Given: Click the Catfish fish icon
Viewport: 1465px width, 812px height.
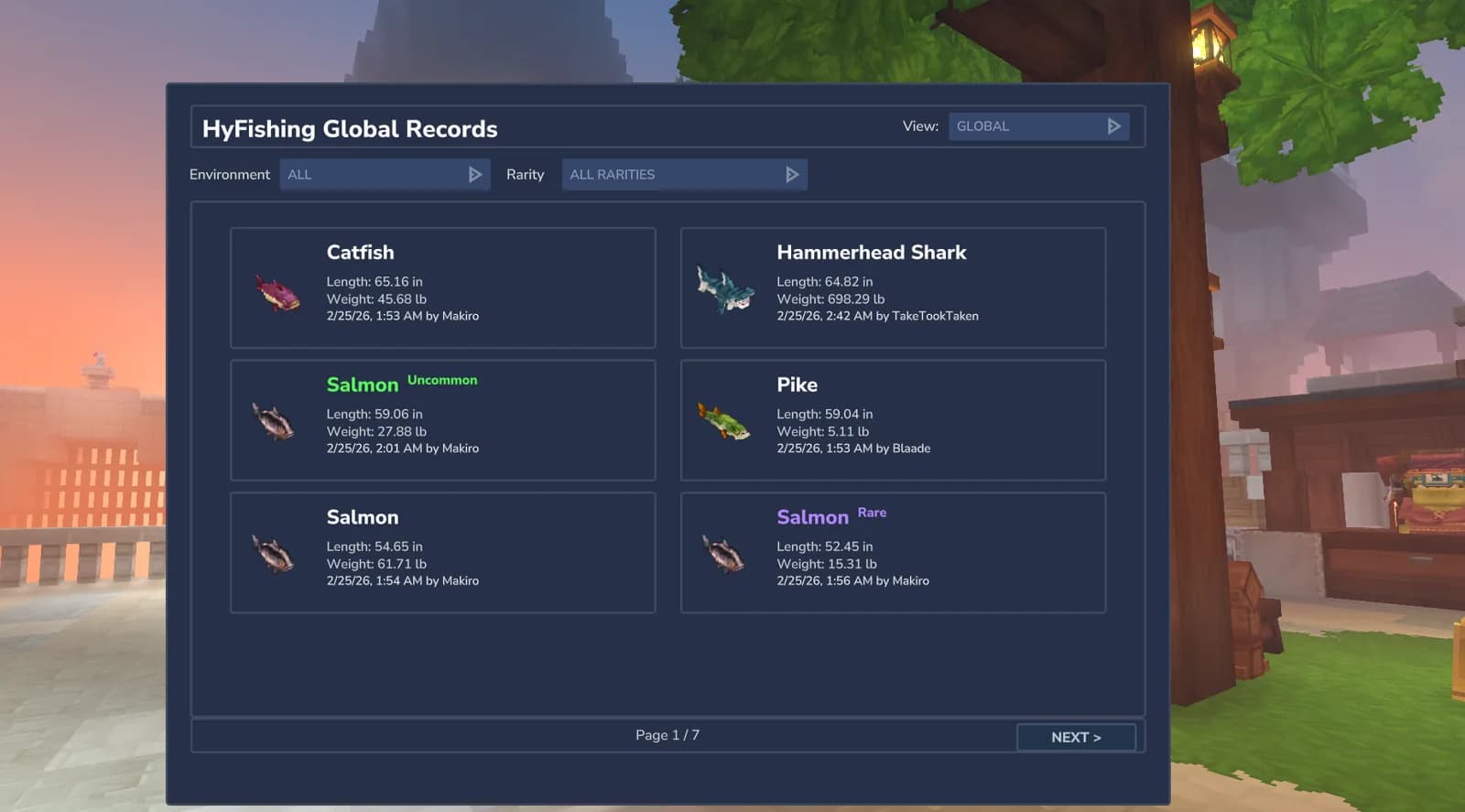Looking at the screenshot, I should pyautogui.click(x=277, y=293).
